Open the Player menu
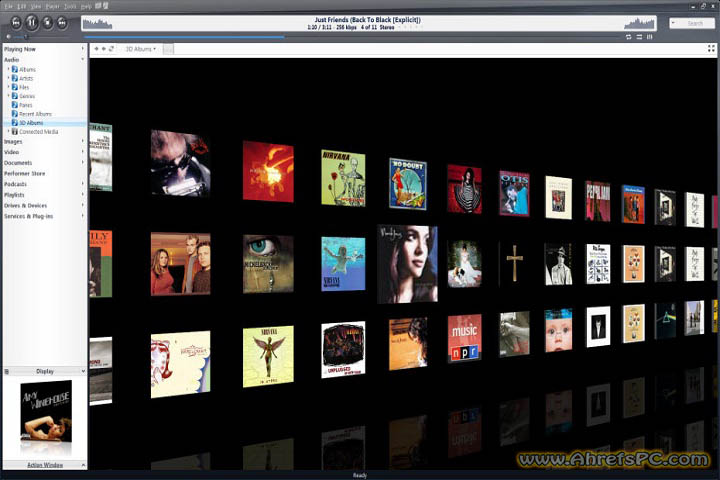Image resolution: width=720 pixels, height=480 pixels. pyautogui.click(x=53, y=6)
